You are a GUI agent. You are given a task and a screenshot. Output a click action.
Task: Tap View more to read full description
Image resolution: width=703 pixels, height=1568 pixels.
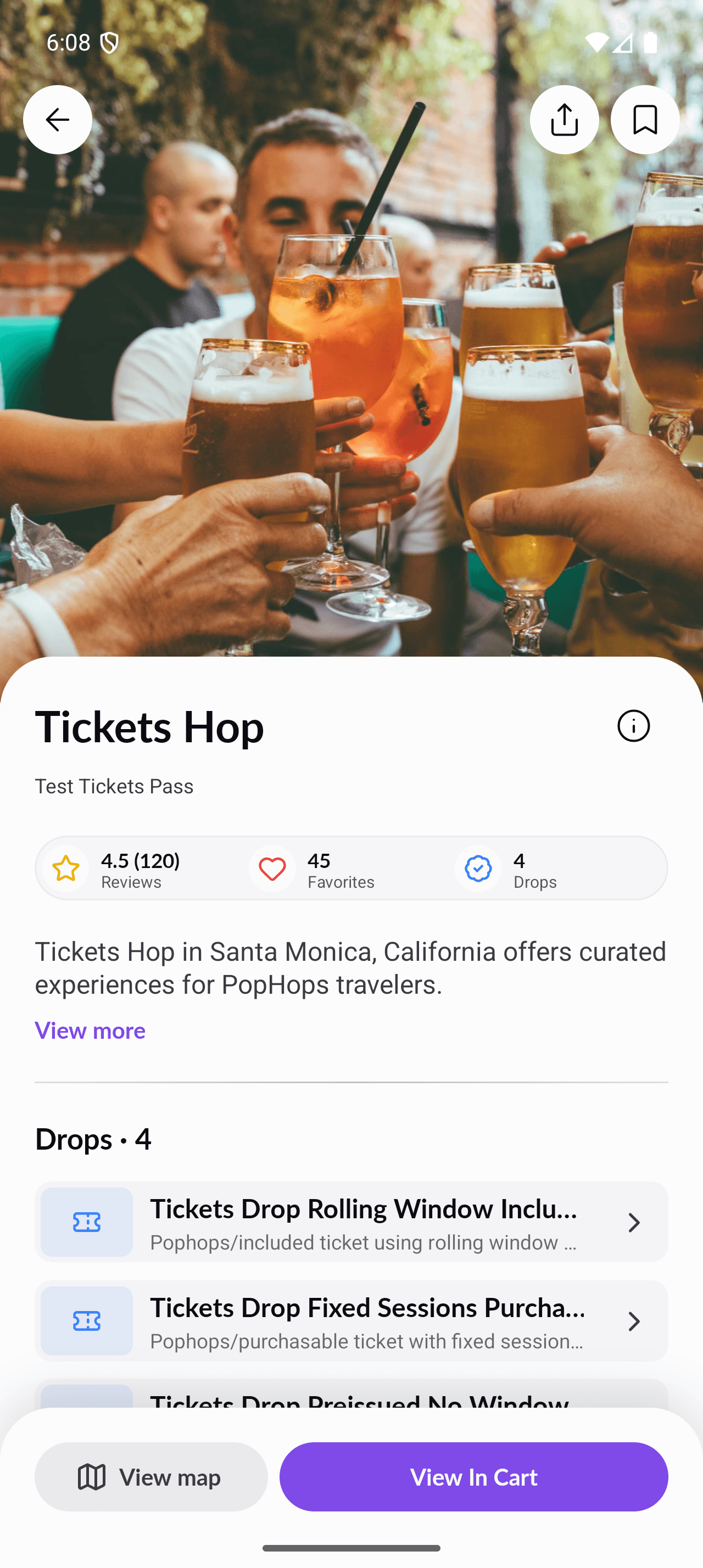[90, 1031]
